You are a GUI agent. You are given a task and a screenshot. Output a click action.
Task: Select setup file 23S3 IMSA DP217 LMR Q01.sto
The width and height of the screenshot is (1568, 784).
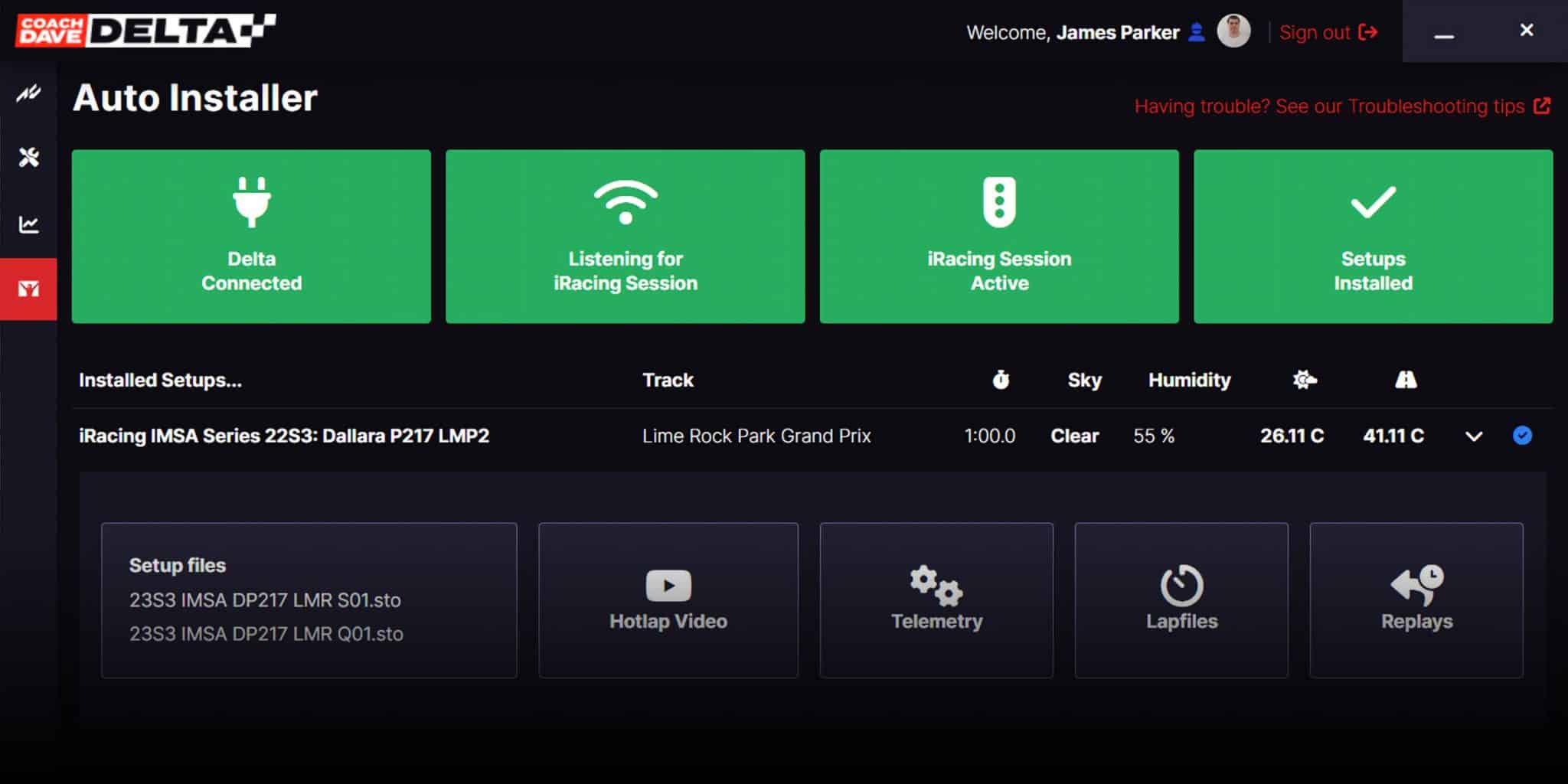tap(266, 634)
